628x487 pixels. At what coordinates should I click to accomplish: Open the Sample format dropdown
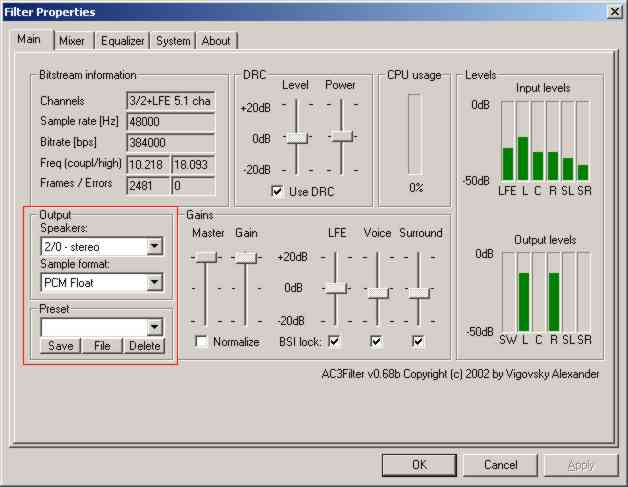click(x=154, y=283)
